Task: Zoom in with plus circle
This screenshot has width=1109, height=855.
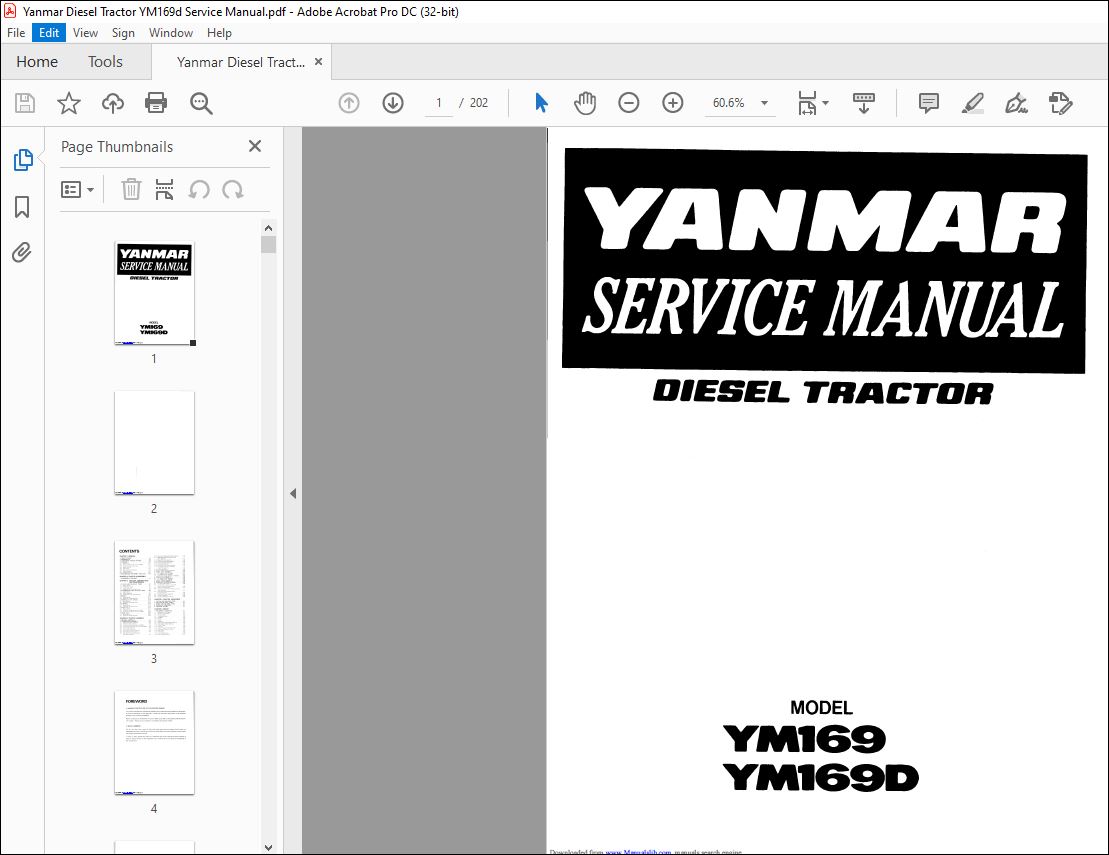Action: coord(673,103)
